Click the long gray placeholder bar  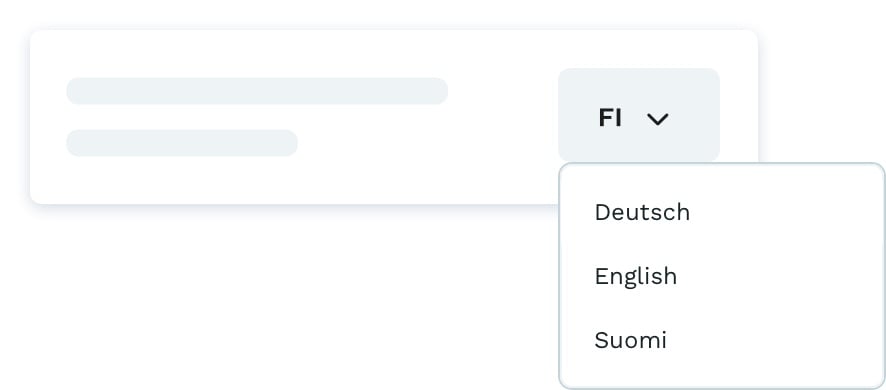point(257,91)
